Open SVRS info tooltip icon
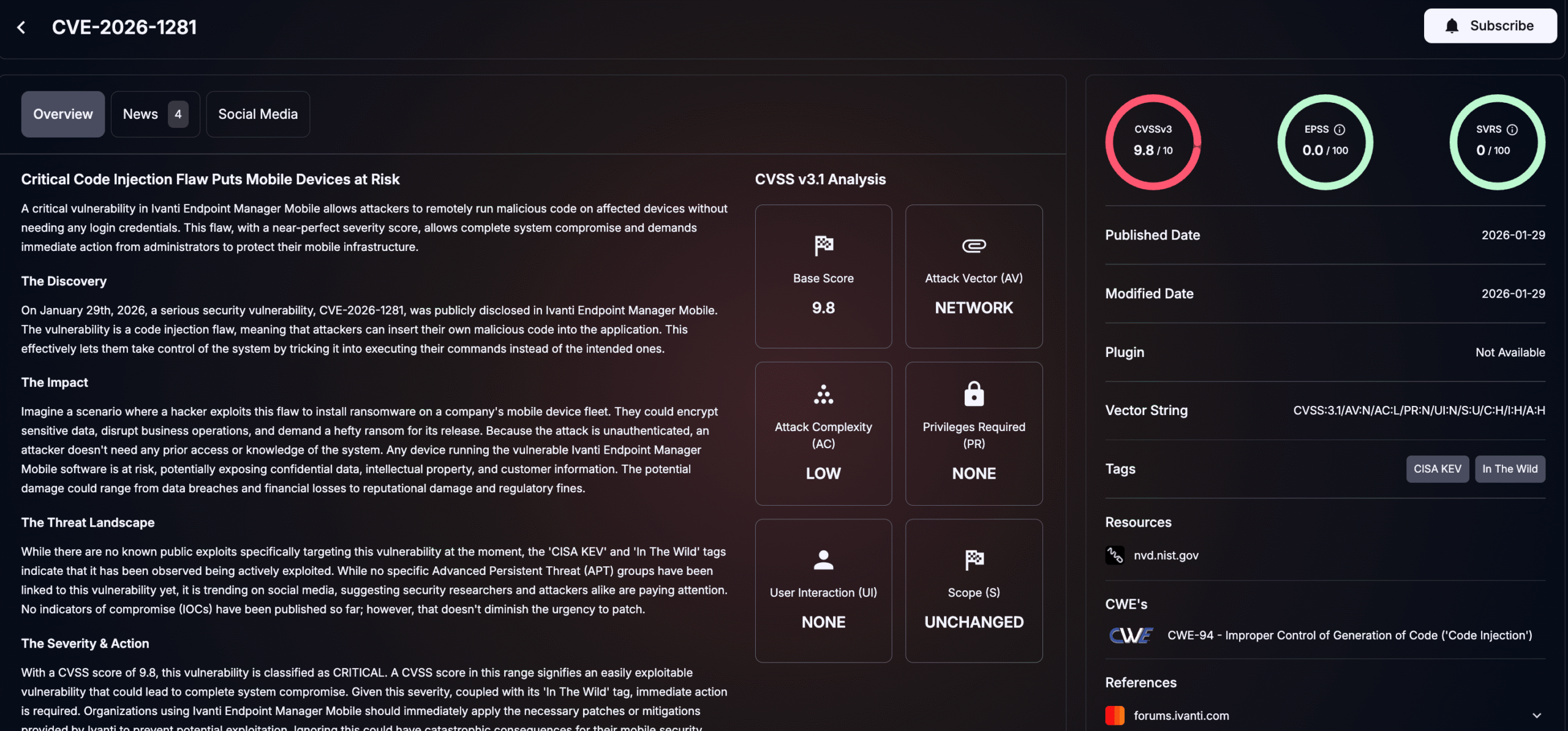 tap(1512, 129)
